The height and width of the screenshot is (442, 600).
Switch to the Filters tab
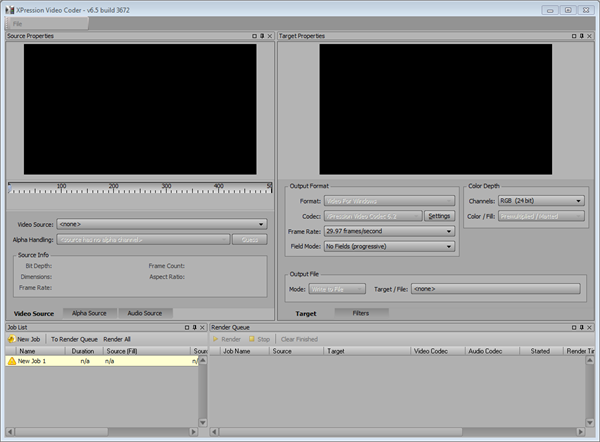click(361, 313)
